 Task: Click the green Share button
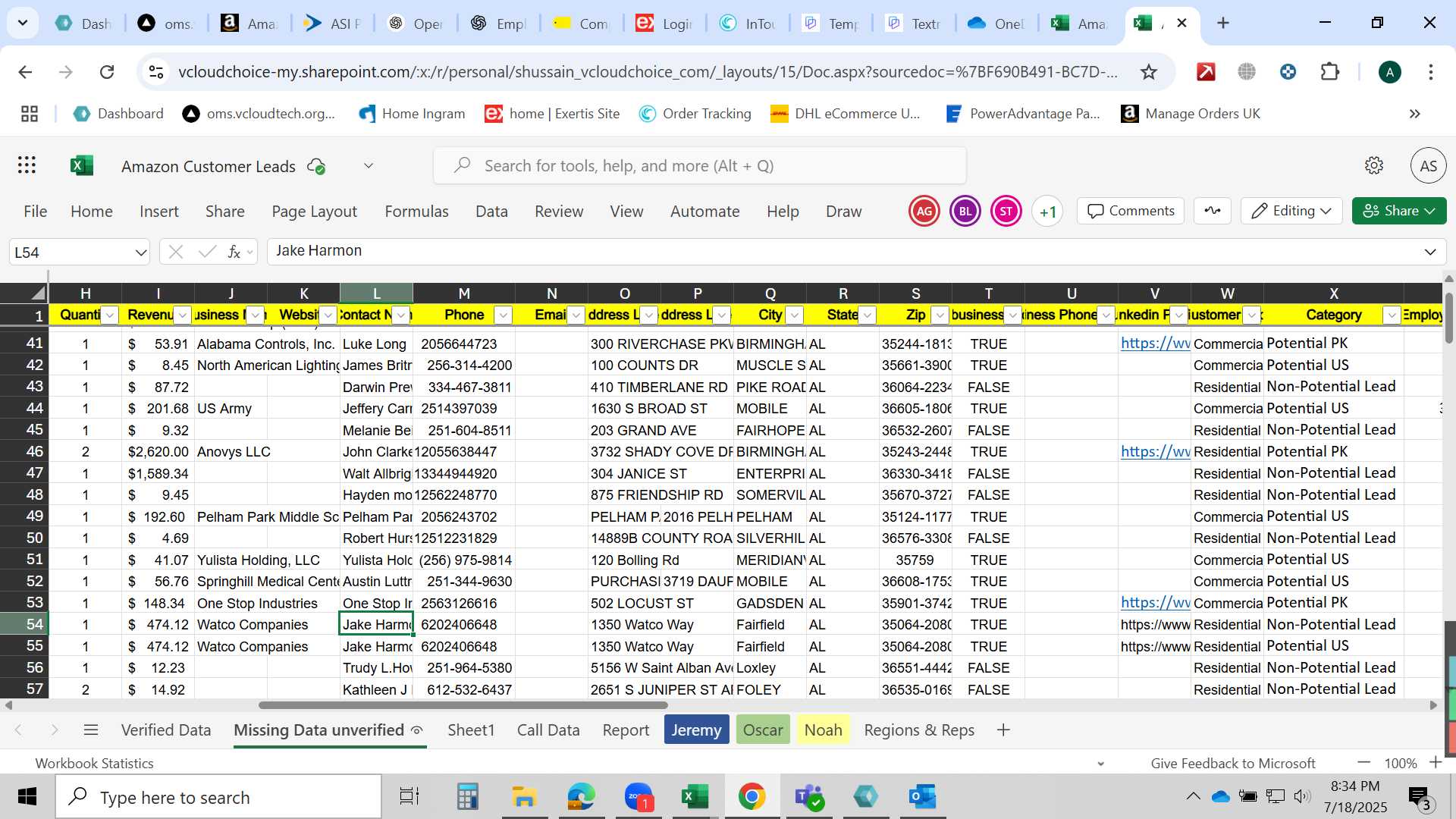tap(1398, 211)
